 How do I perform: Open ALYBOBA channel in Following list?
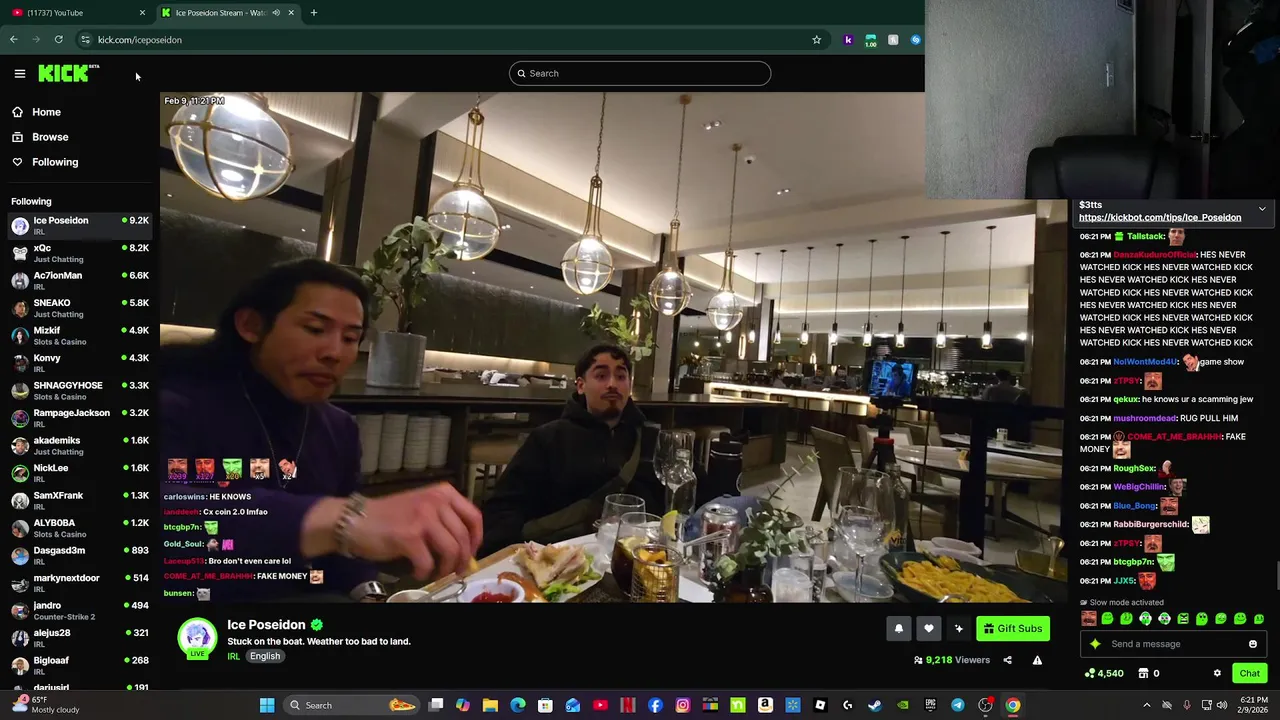[x=80, y=528]
